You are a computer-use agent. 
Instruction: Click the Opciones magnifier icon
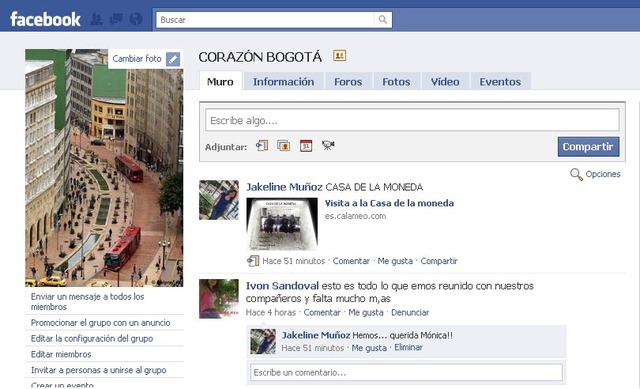click(576, 175)
